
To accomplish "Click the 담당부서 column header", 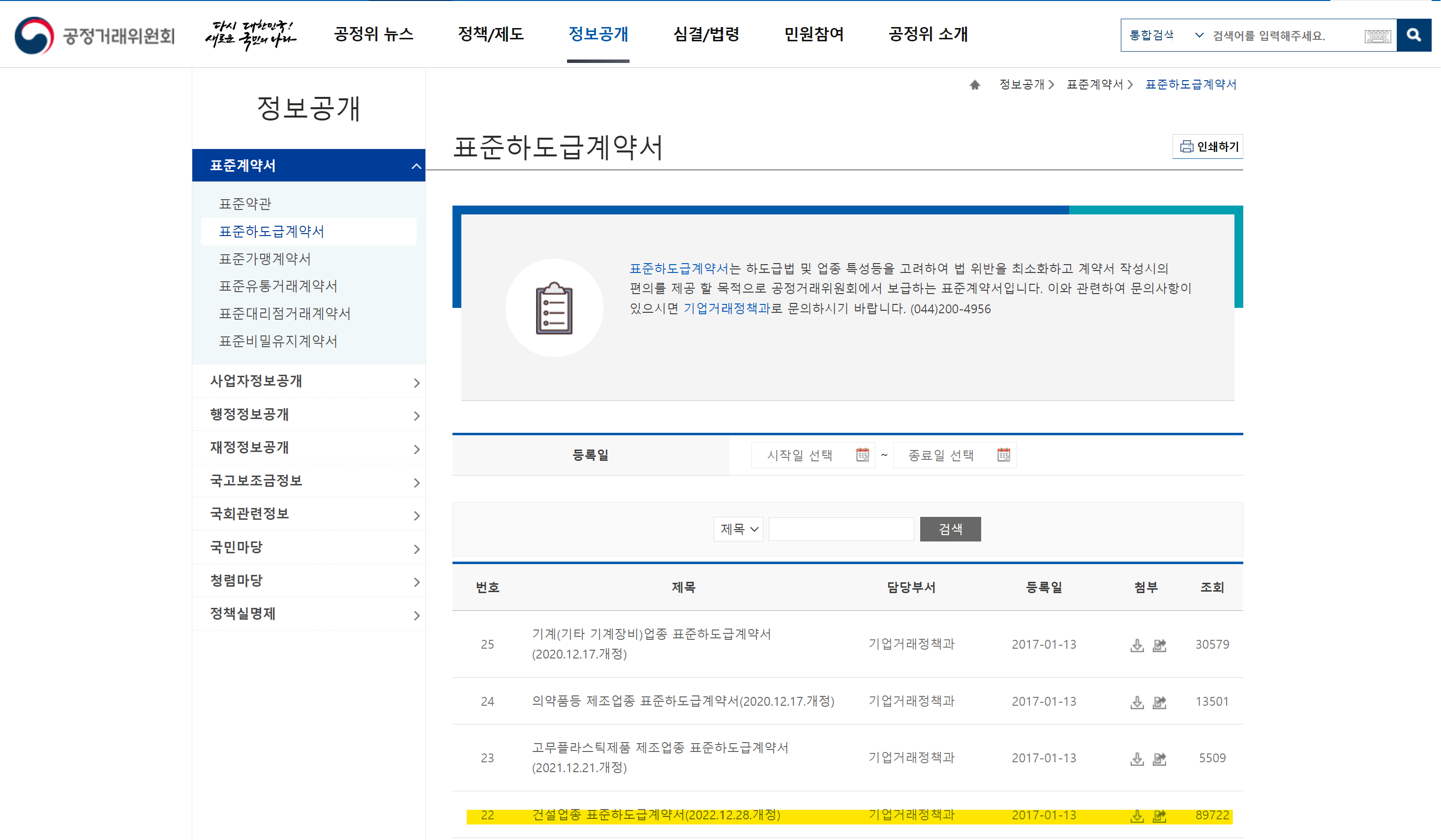I will pos(911,587).
